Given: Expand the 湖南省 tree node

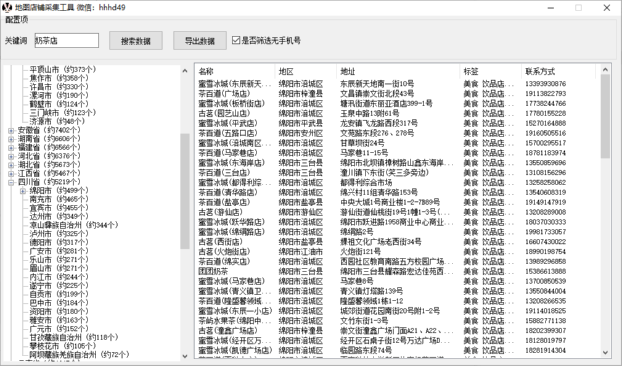Looking at the screenshot, I should (11, 139).
